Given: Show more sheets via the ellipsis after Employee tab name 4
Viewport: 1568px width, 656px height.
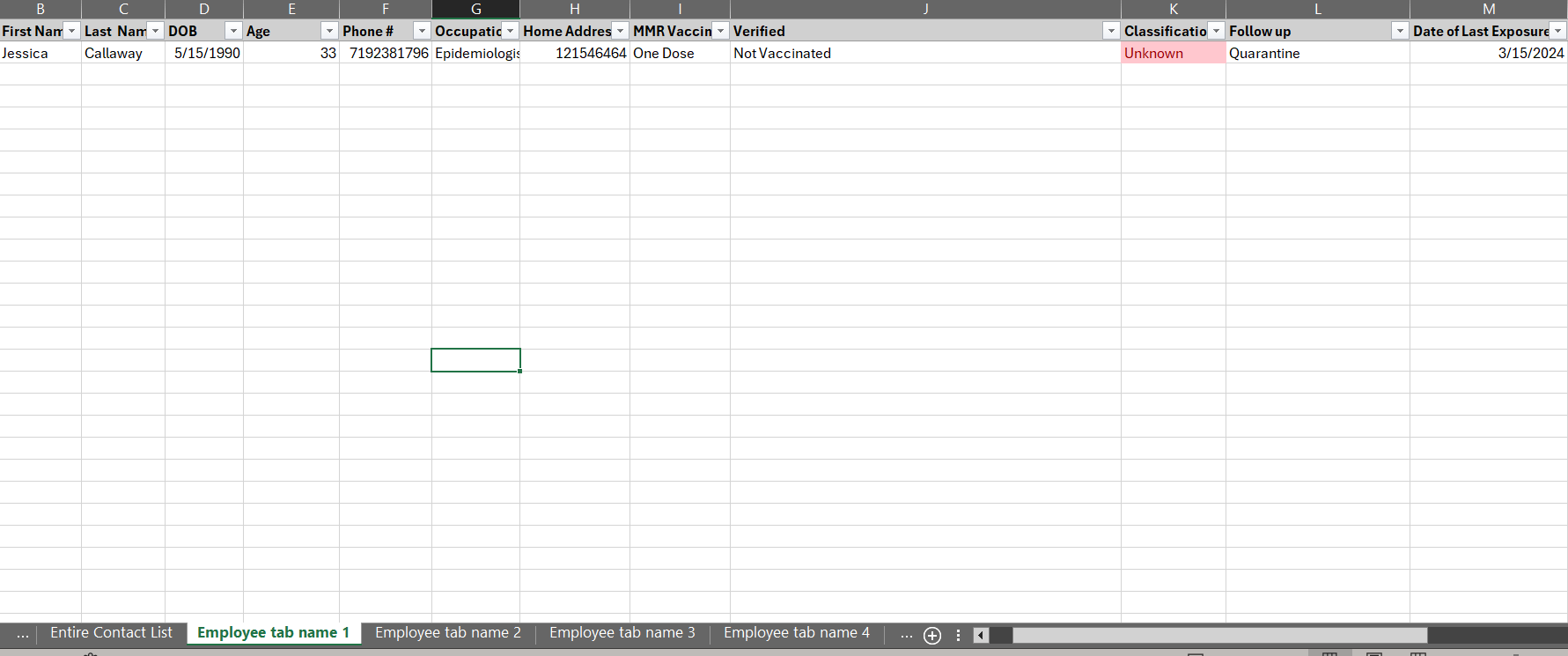Looking at the screenshot, I should pos(907,634).
